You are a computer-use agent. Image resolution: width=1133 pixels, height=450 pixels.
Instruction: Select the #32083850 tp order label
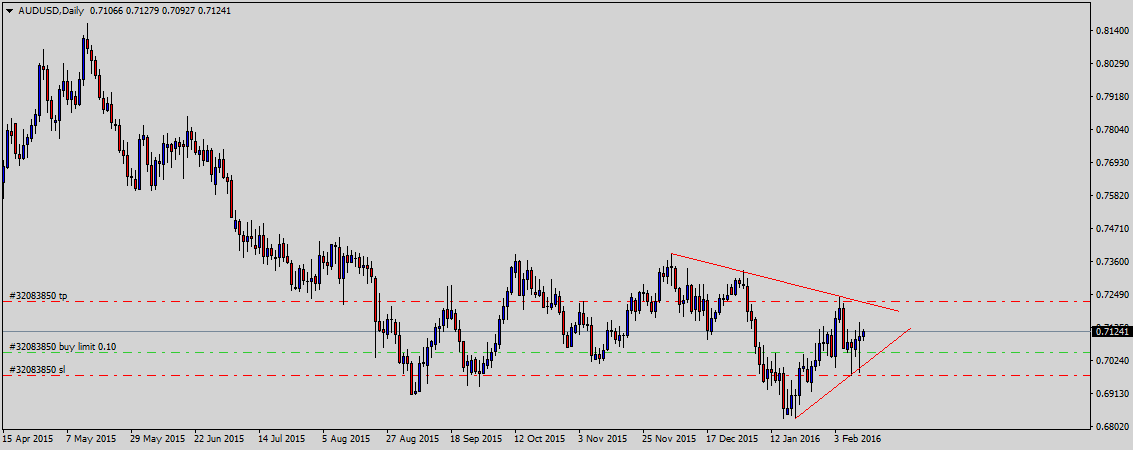(38, 296)
